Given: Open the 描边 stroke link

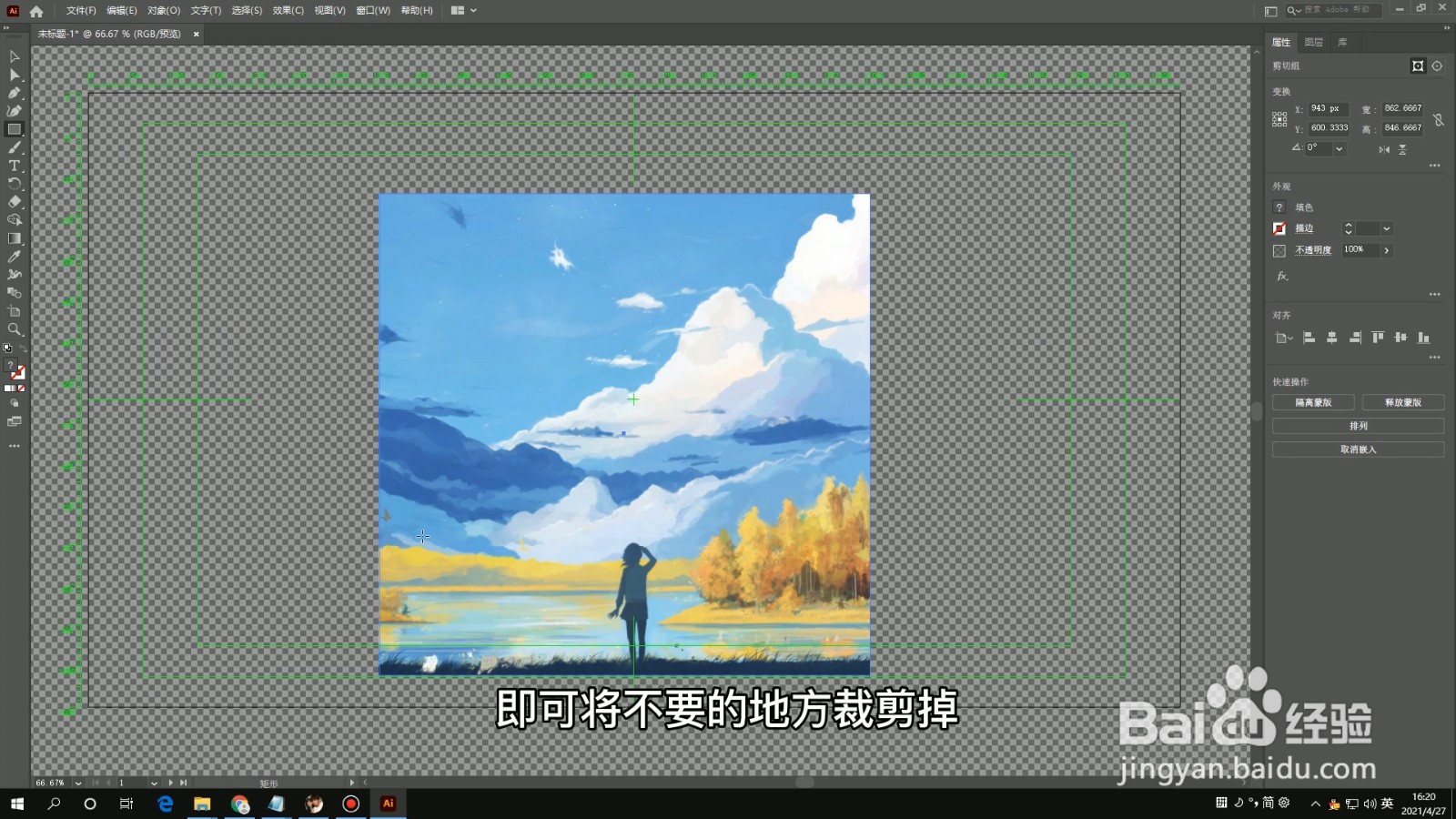Looking at the screenshot, I should point(1304,228).
